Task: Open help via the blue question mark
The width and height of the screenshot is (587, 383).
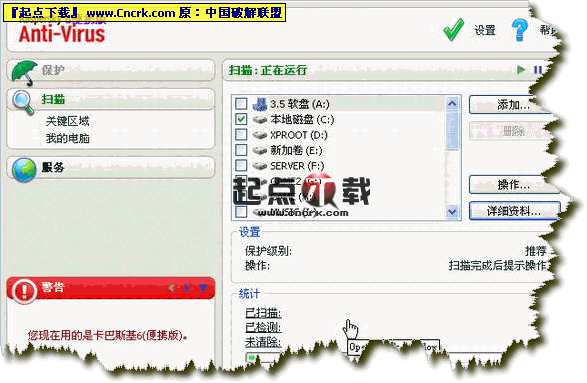Action: click(x=519, y=30)
